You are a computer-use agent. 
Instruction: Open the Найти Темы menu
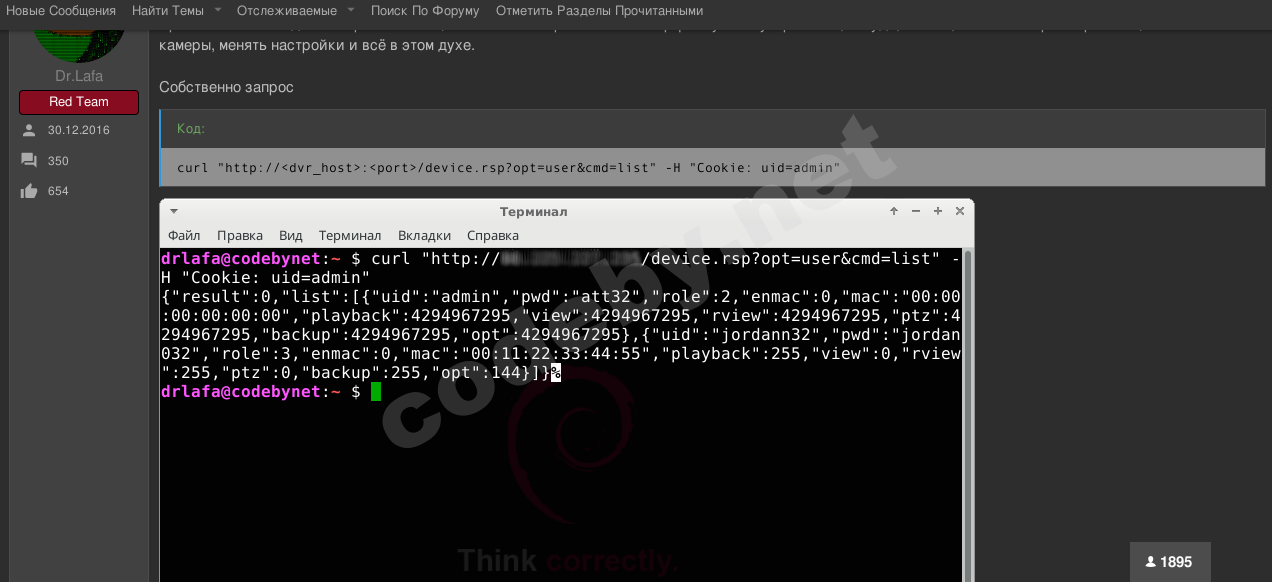tap(168, 11)
